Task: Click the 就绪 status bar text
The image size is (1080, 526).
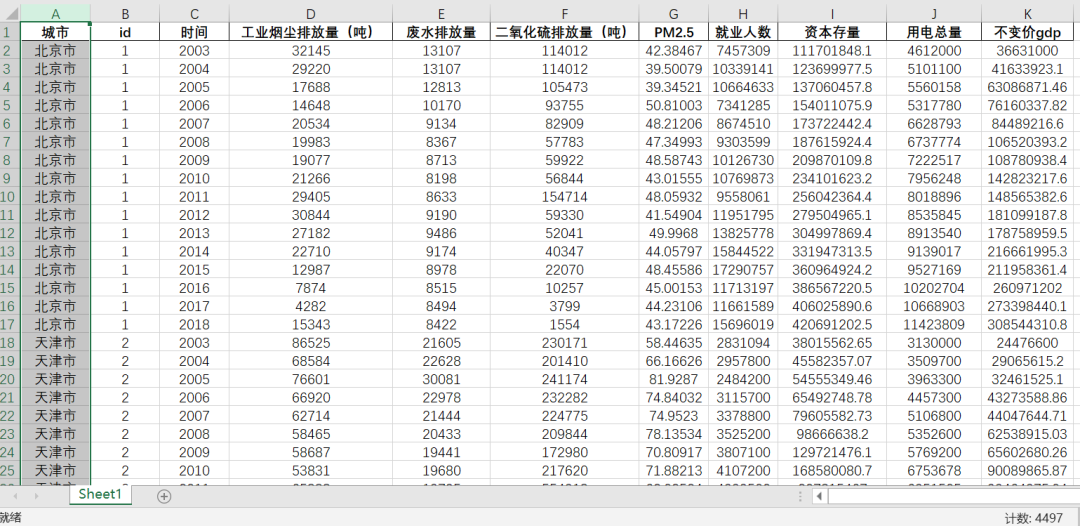Action: click(10, 518)
